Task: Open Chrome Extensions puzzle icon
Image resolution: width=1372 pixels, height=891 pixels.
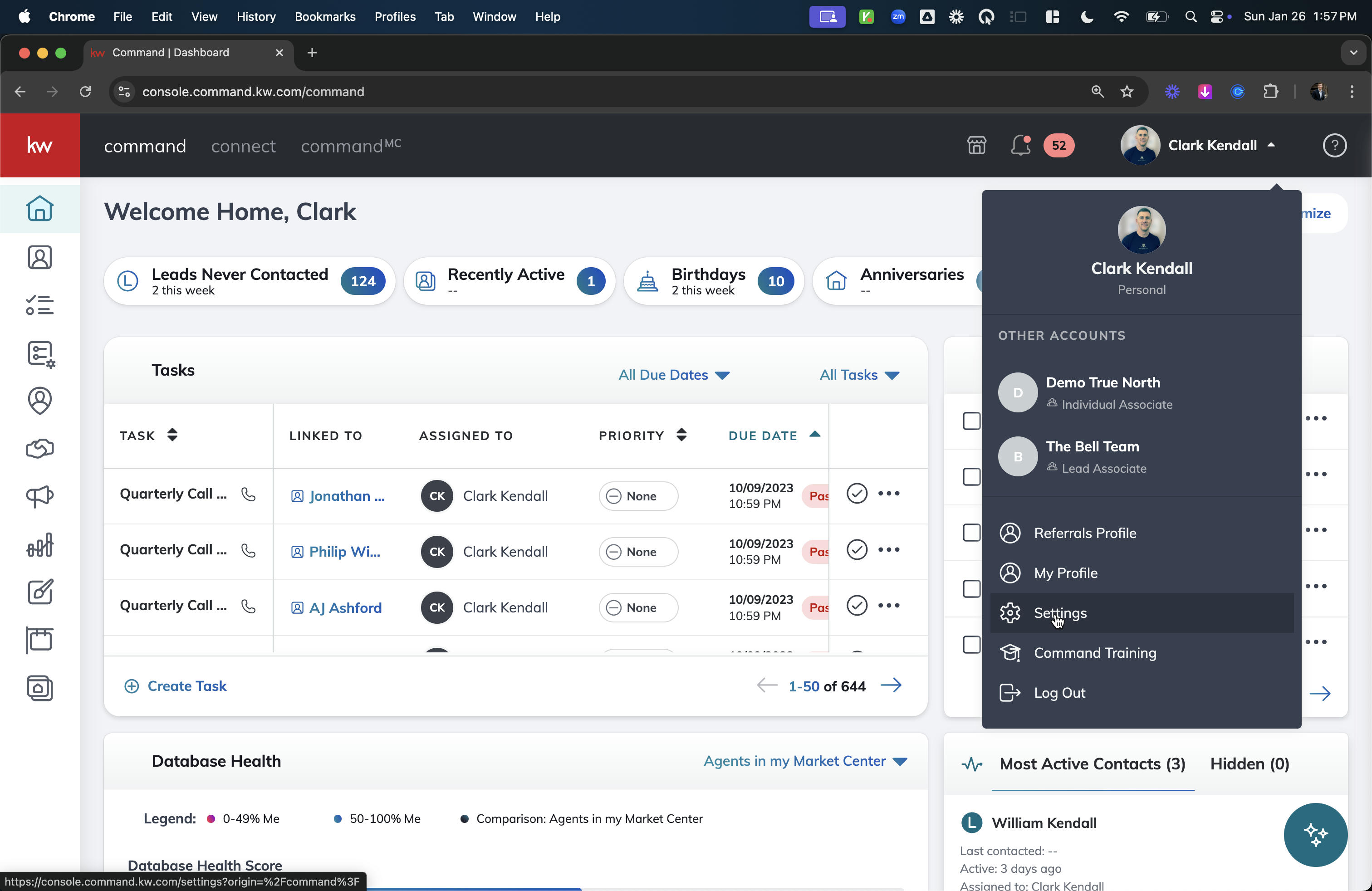Action: click(x=1270, y=92)
